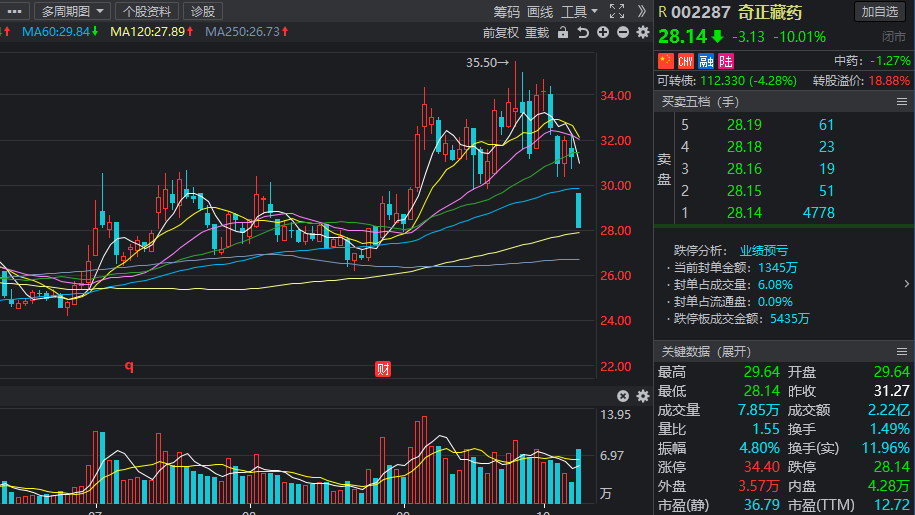Select MA60:29.84 indicator label
The width and height of the screenshot is (915, 515).
60,31
